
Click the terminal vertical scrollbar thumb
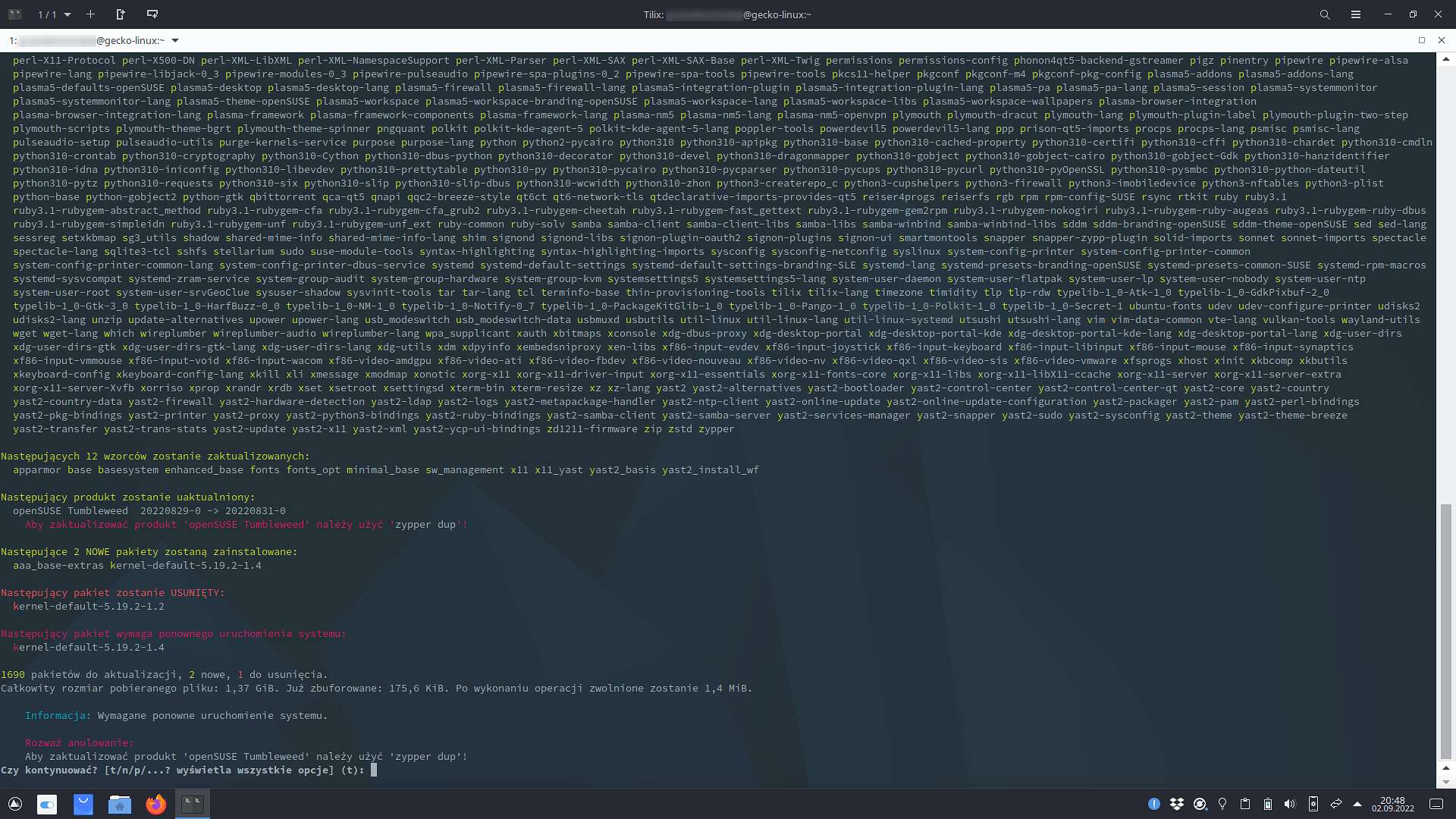pos(1446,631)
